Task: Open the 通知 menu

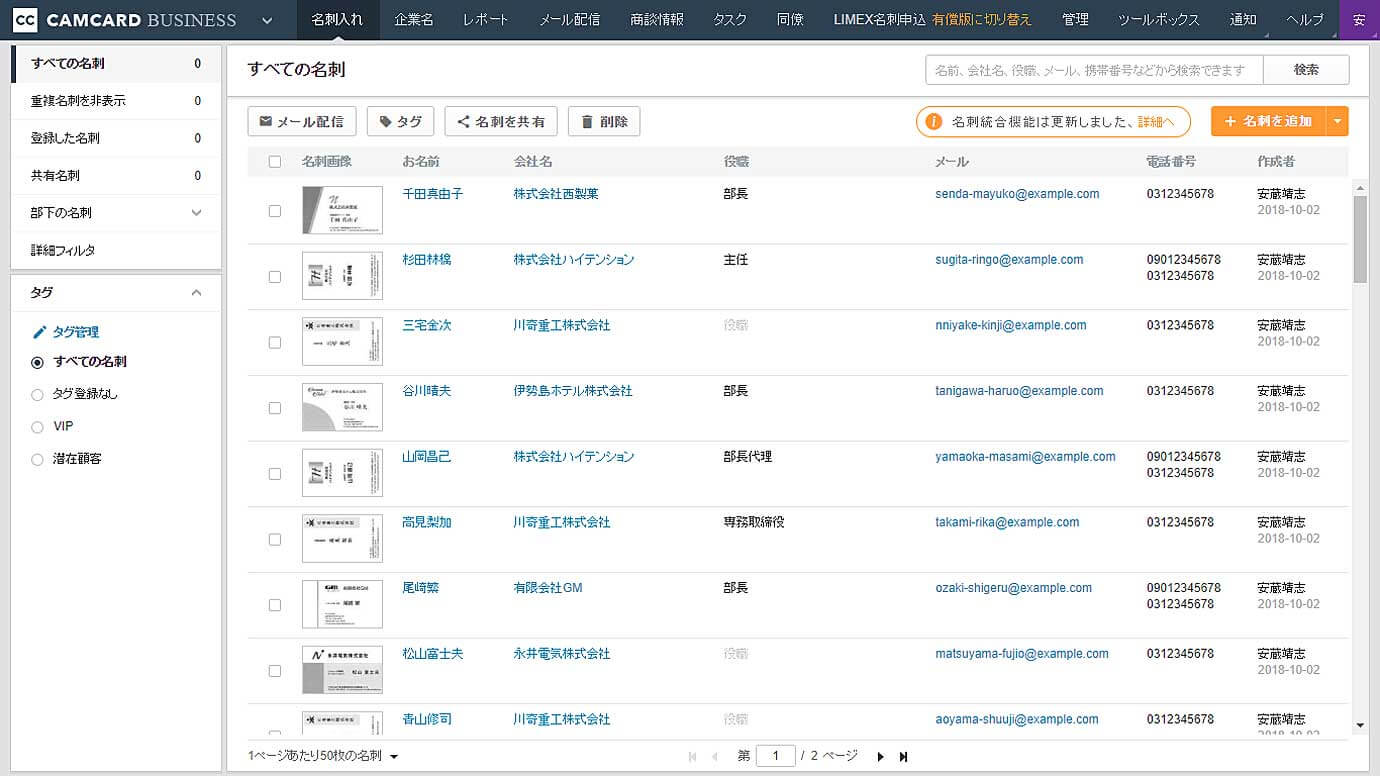Action: point(1244,20)
